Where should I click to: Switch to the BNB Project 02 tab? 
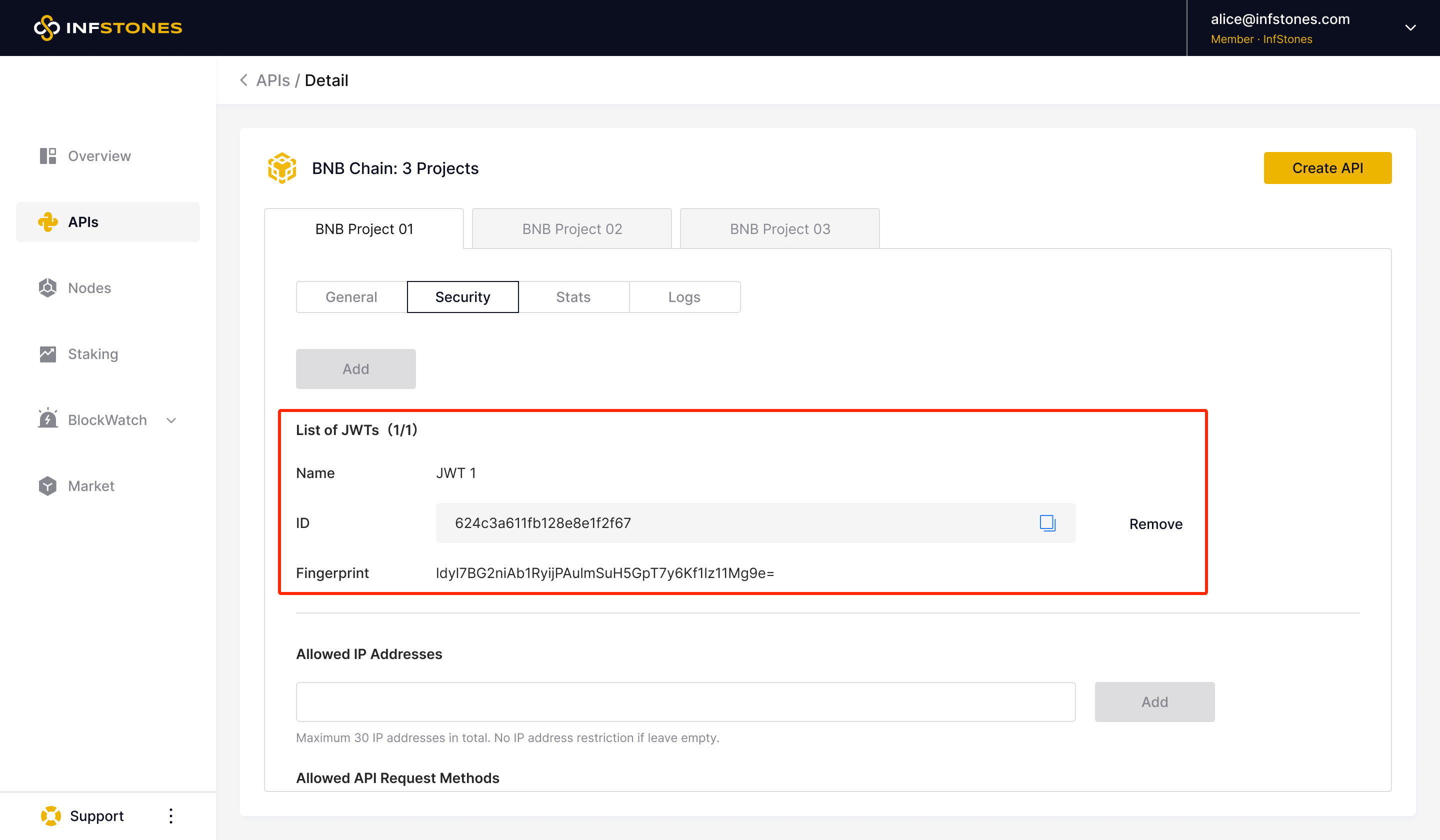coord(571,229)
